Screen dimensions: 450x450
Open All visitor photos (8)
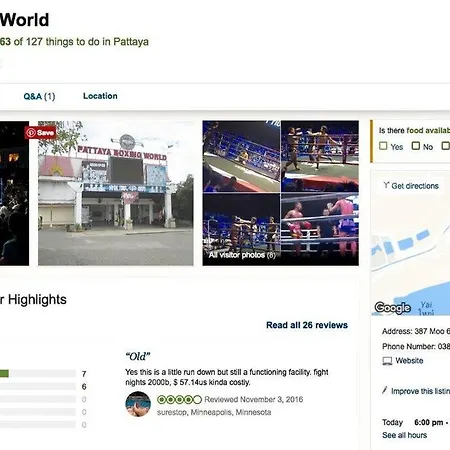242,255
